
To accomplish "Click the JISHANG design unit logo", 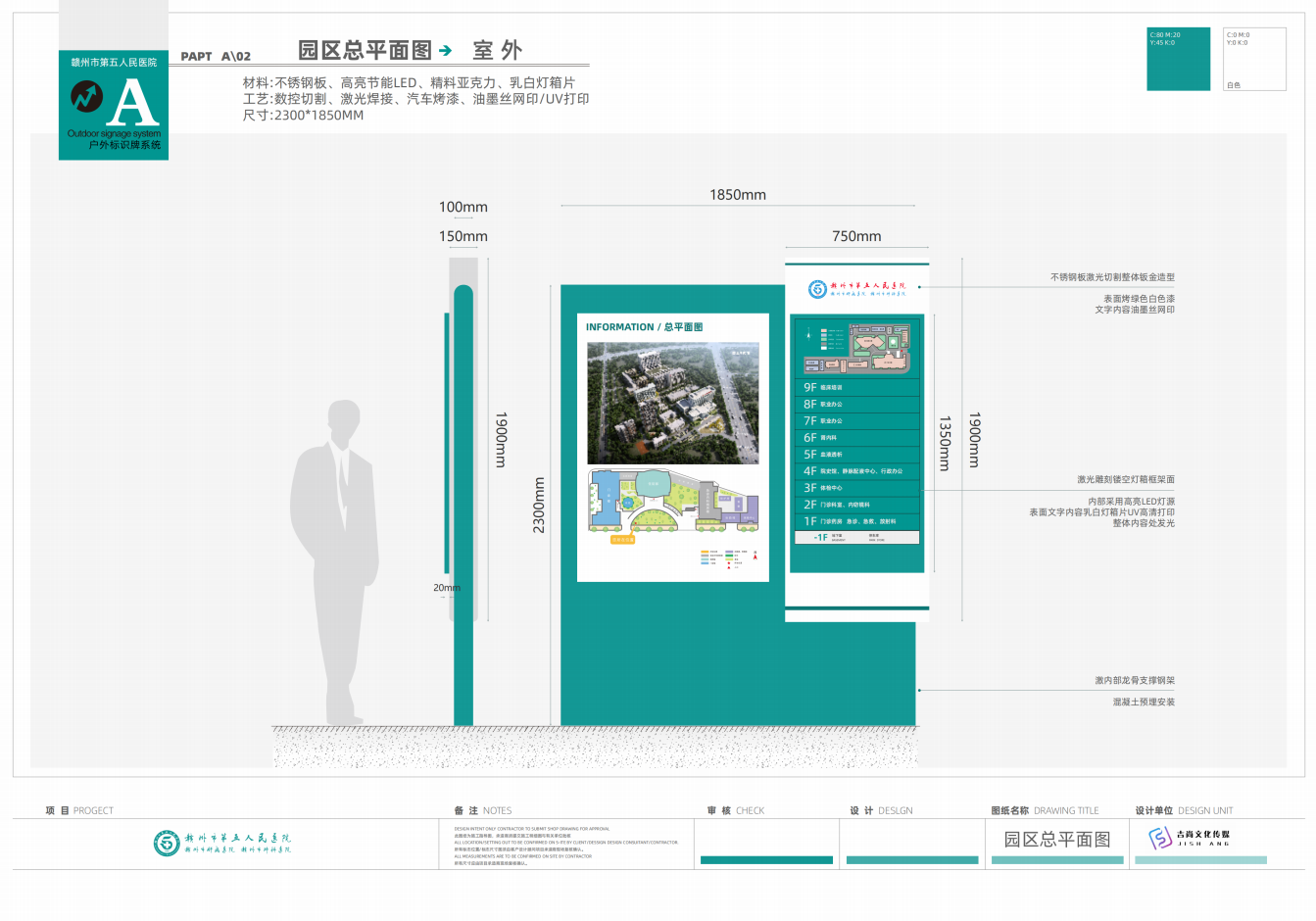I will 1190,838.
